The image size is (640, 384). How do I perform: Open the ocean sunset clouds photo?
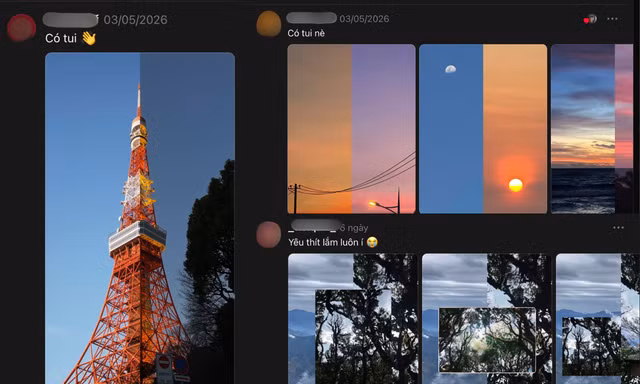click(592, 129)
